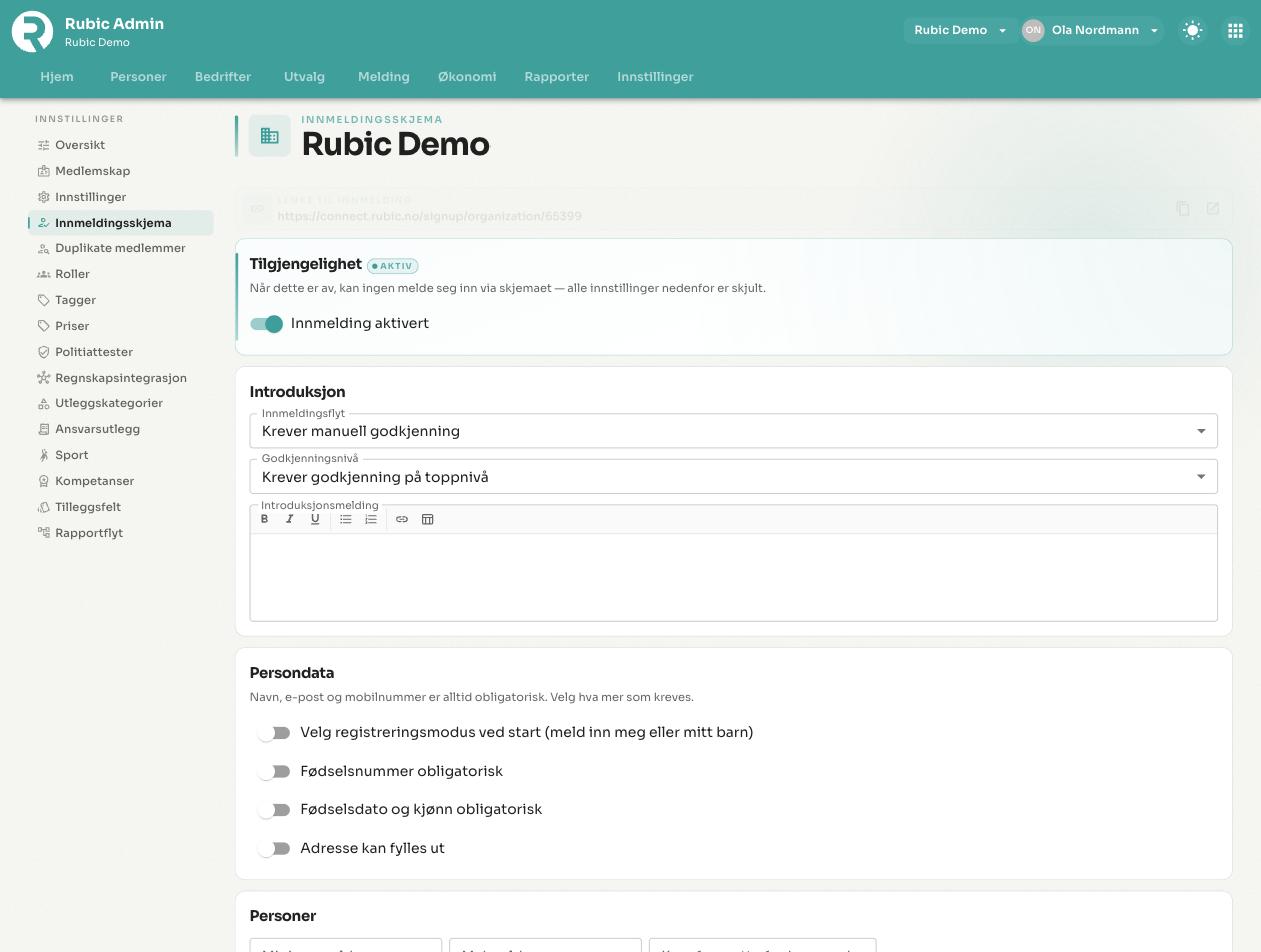This screenshot has height=952, width=1261.
Task: Disable the Innmelding aktivert switch
Action: 266,324
